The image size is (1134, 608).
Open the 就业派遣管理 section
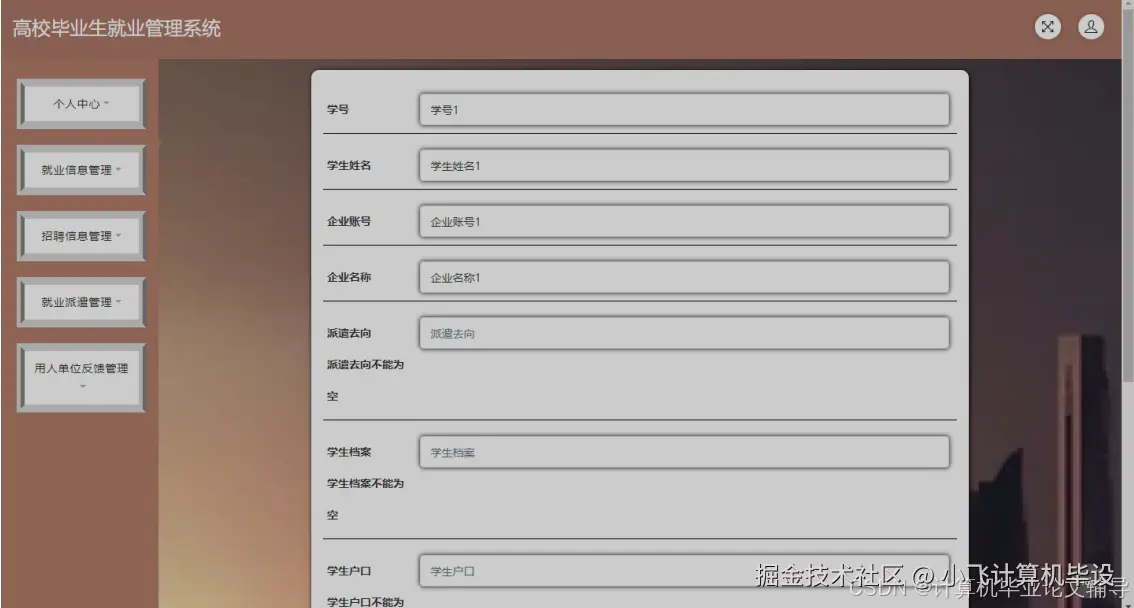pyautogui.click(x=80, y=301)
